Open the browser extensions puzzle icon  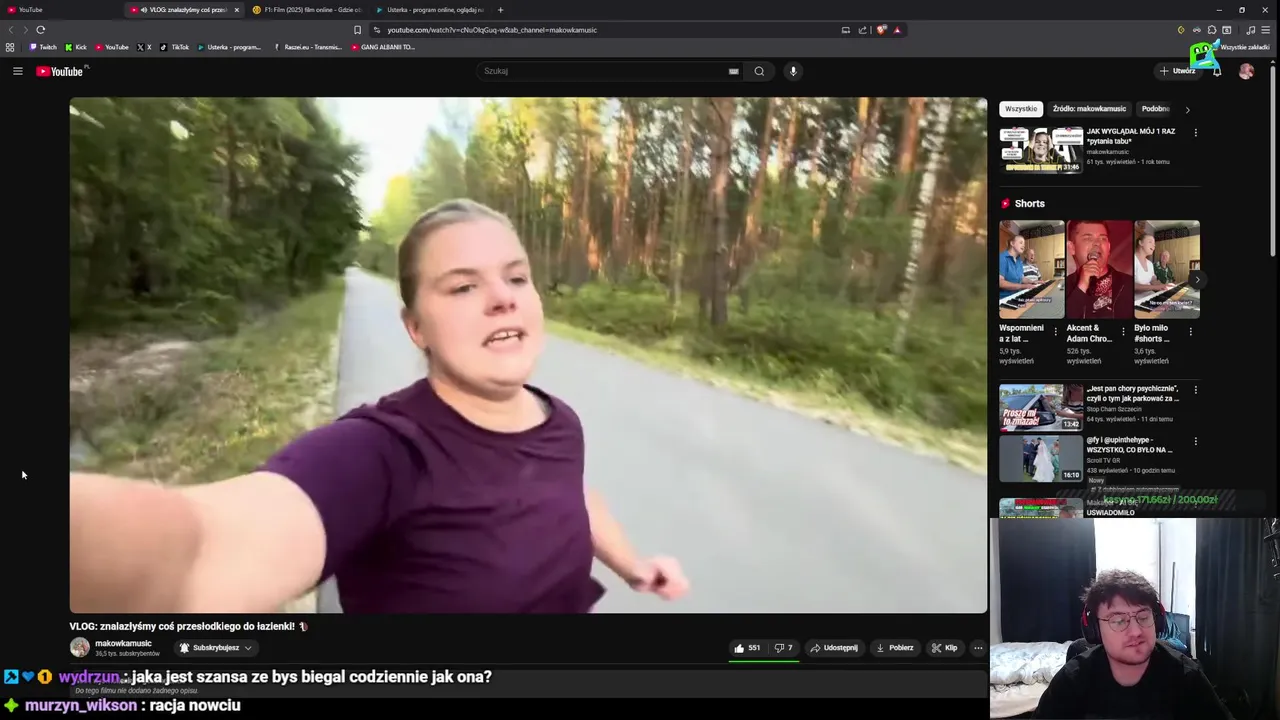pyautogui.click(x=1211, y=30)
